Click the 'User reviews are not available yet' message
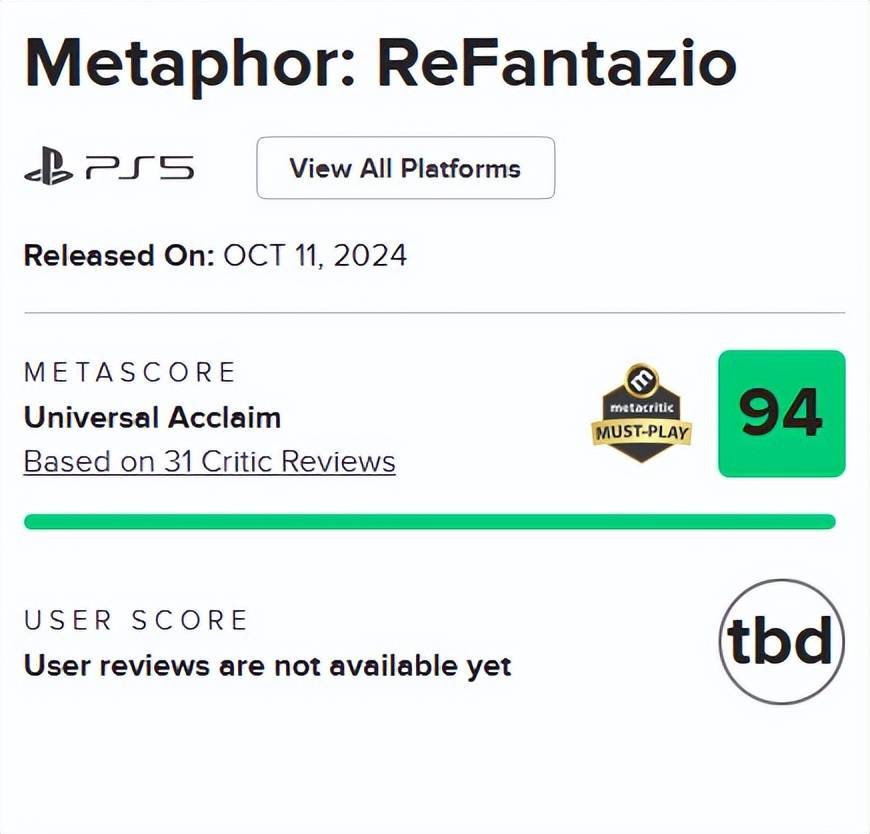This screenshot has height=834, width=870. 267,665
